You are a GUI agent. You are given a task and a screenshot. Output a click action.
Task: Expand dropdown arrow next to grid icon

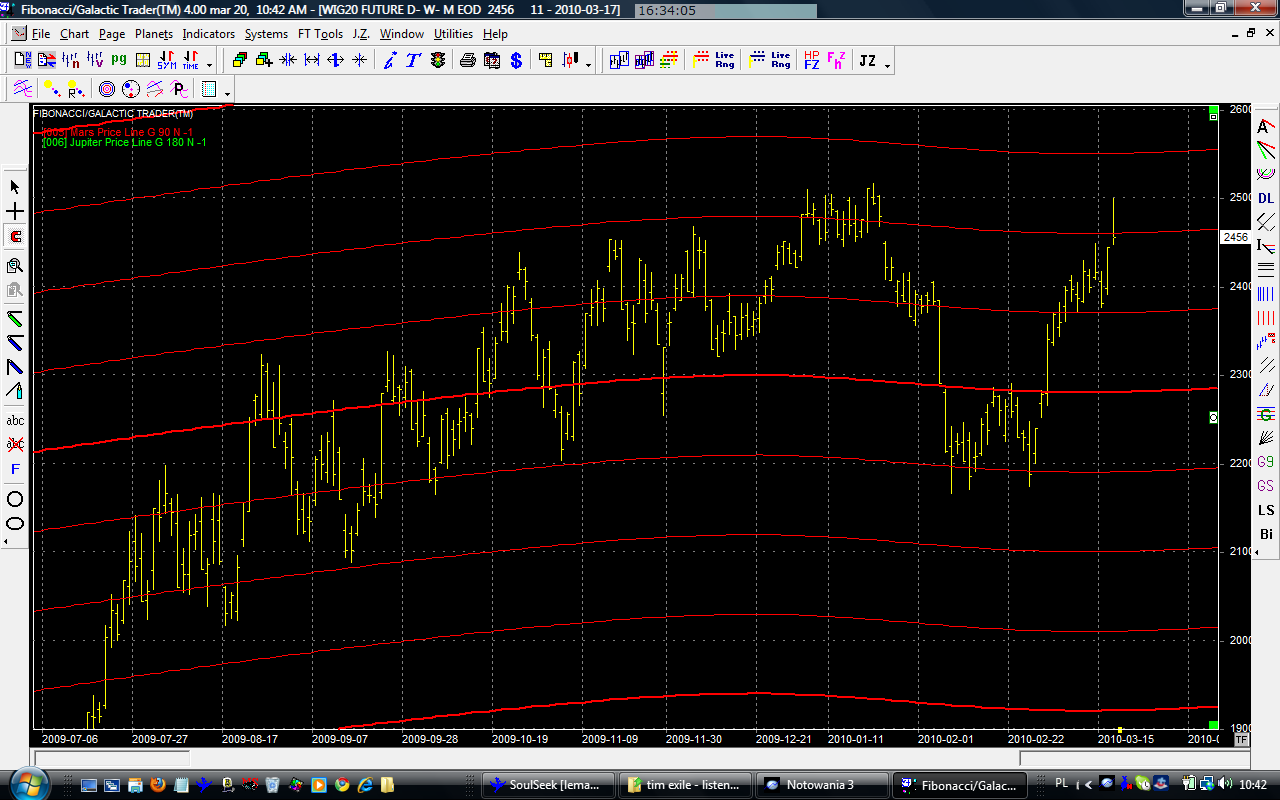pyautogui.click(x=228, y=94)
